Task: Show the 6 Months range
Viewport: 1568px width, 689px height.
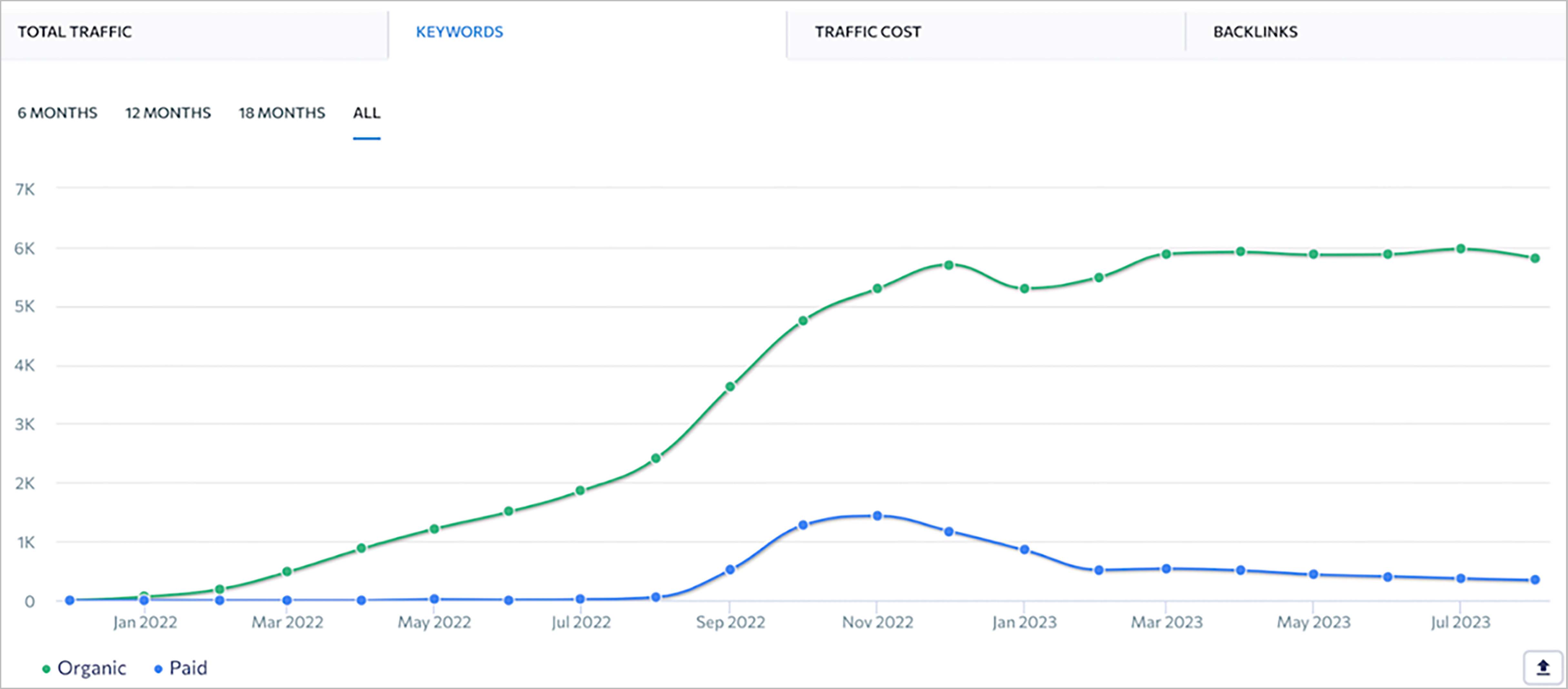Action: [57, 113]
